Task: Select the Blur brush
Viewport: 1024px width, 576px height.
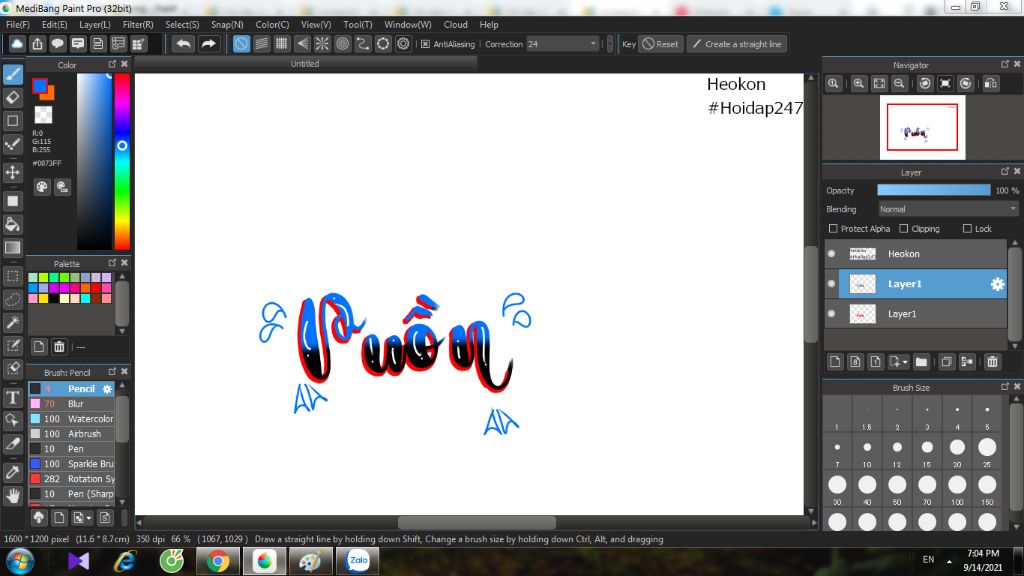Action: [72, 404]
